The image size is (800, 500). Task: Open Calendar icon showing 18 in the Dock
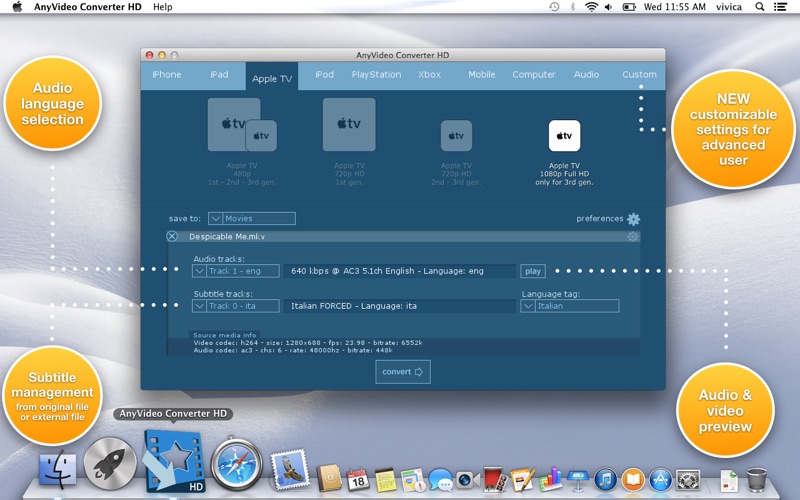click(358, 479)
